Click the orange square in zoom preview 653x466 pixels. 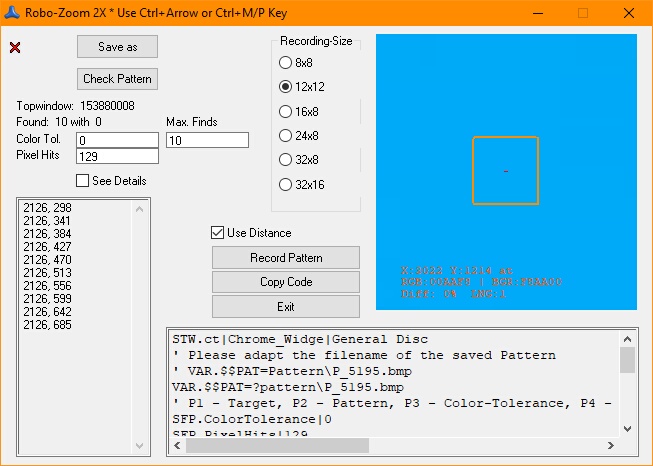coord(505,170)
